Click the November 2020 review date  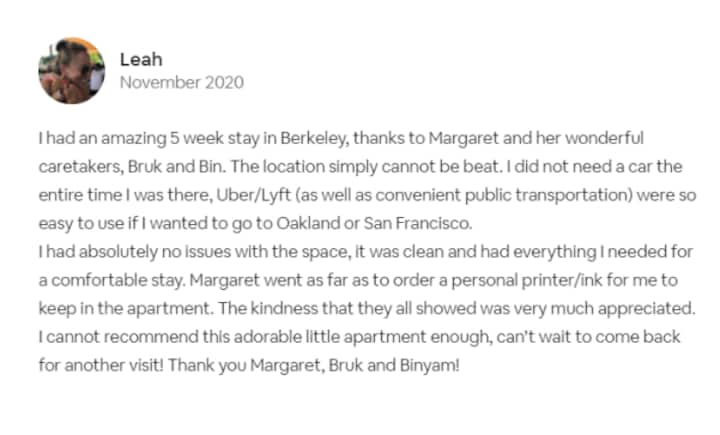(181, 83)
